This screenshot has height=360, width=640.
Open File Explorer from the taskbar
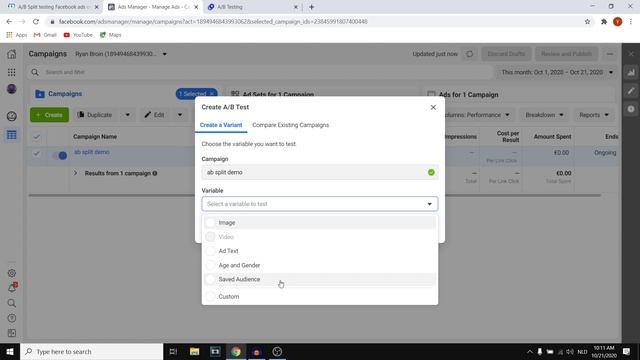tap(194, 351)
